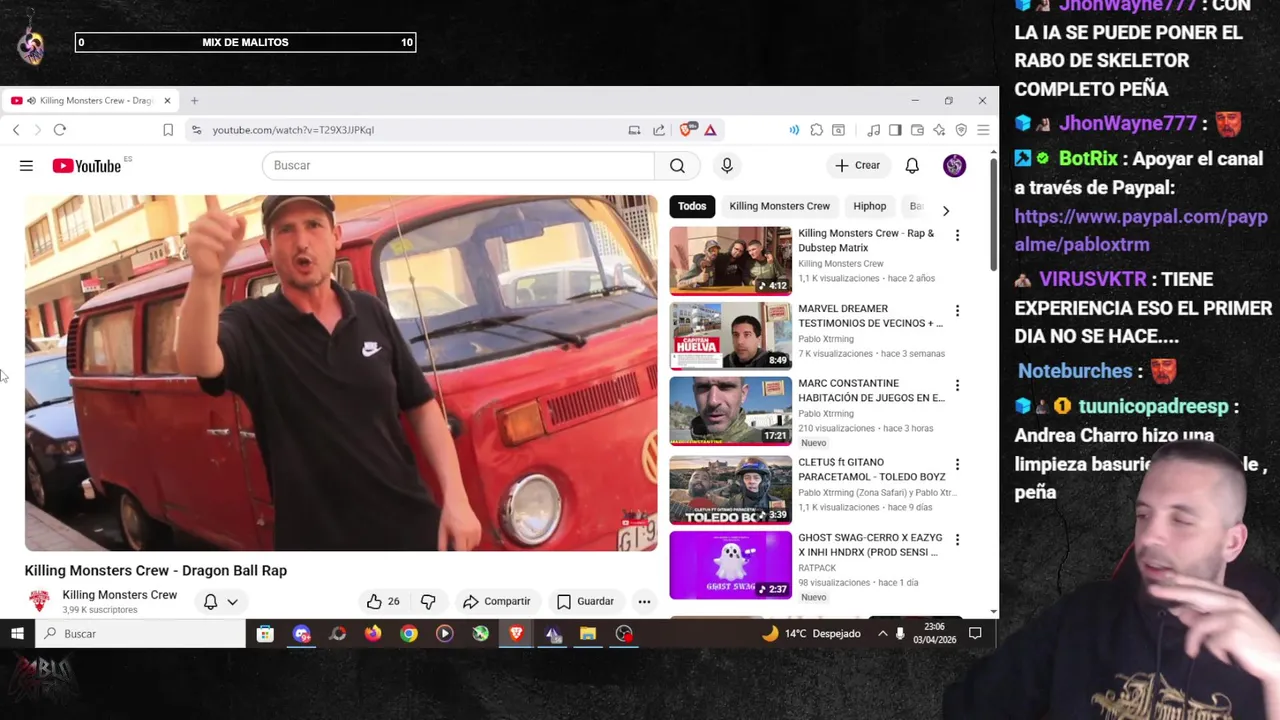Open GHOST SWAG-CERRO X EAZYG video title
The height and width of the screenshot is (720, 1280).
pyautogui.click(x=870, y=545)
